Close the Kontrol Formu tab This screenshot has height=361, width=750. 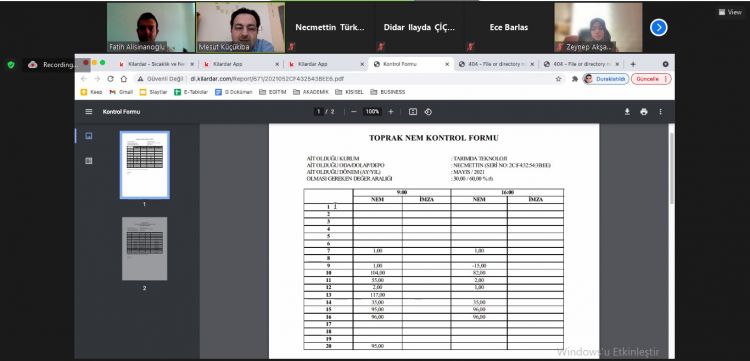[x=447, y=64]
